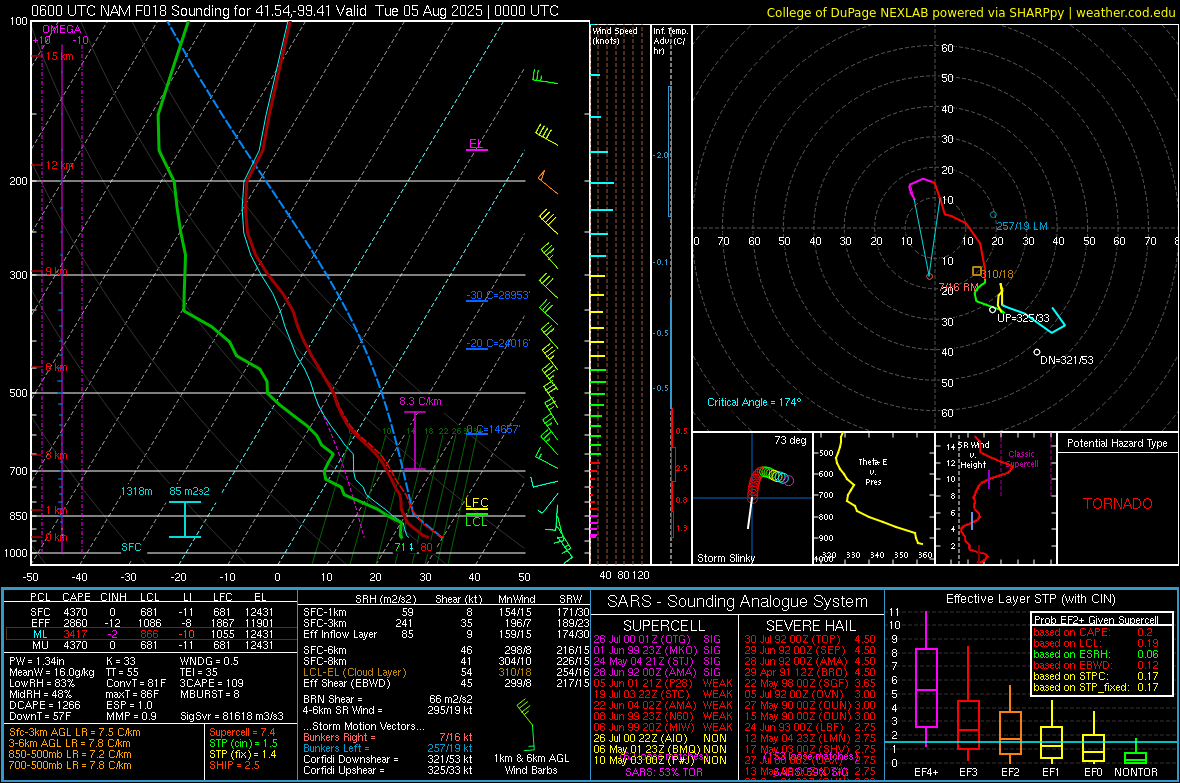Select the highlighted ML parcel row
Image resolution: width=1180 pixels, height=783 pixels.
(x=150, y=634)
